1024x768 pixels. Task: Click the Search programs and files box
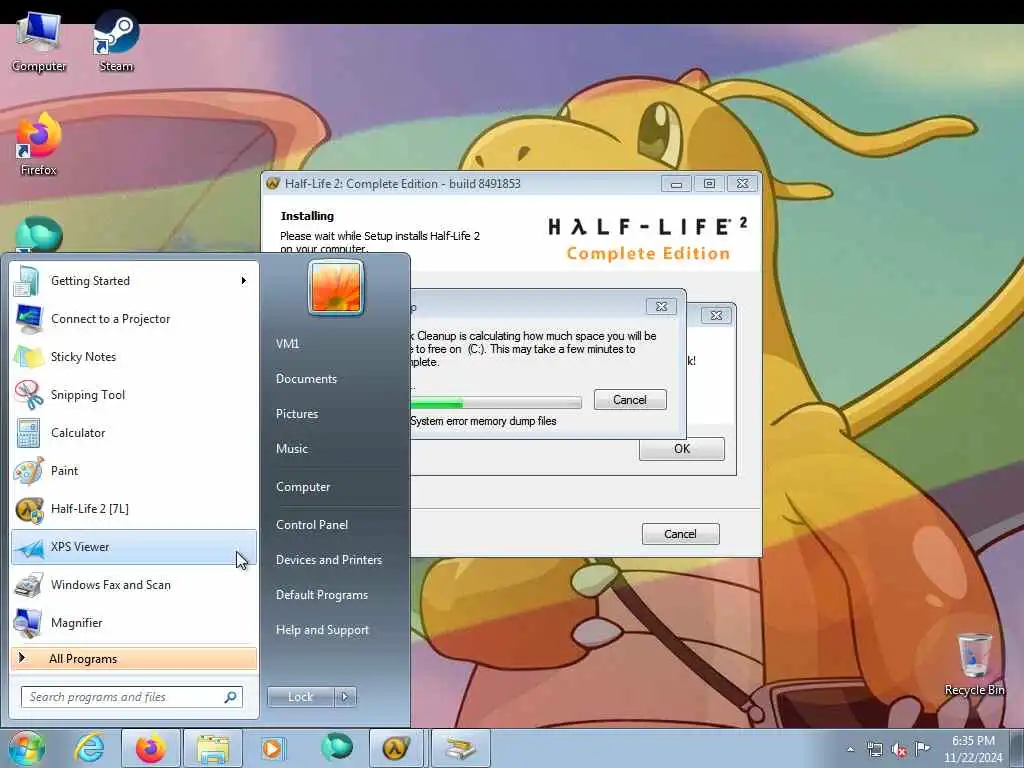(x=132, y=697)
